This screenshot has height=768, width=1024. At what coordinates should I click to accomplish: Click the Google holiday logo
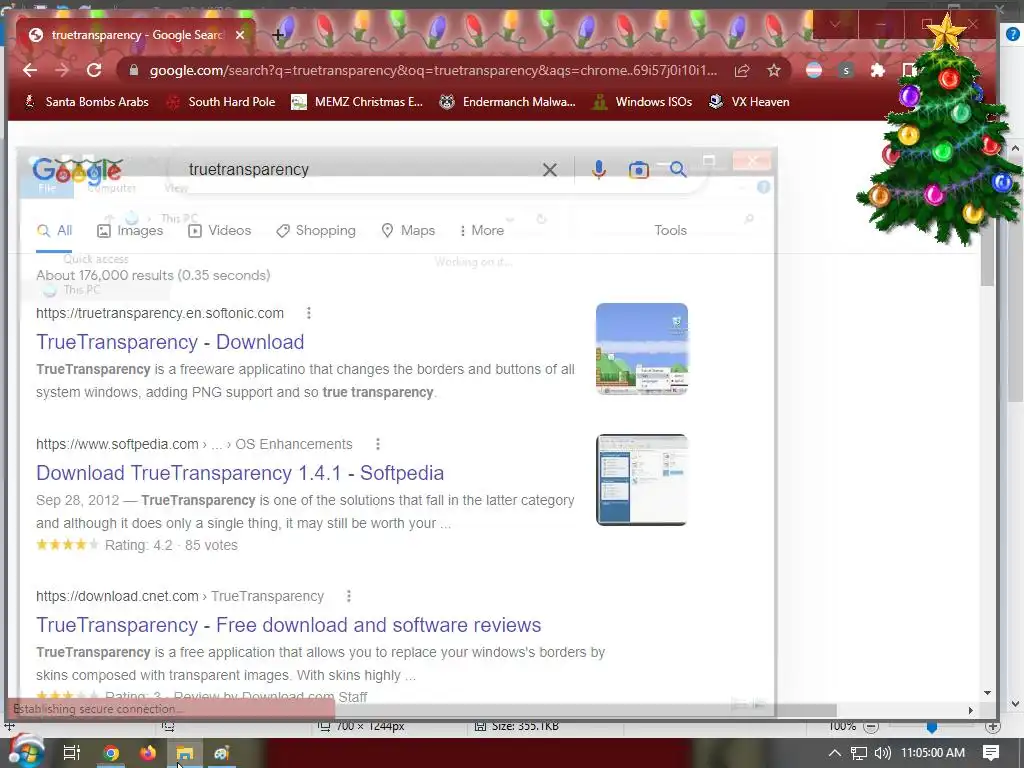(77, 170)
